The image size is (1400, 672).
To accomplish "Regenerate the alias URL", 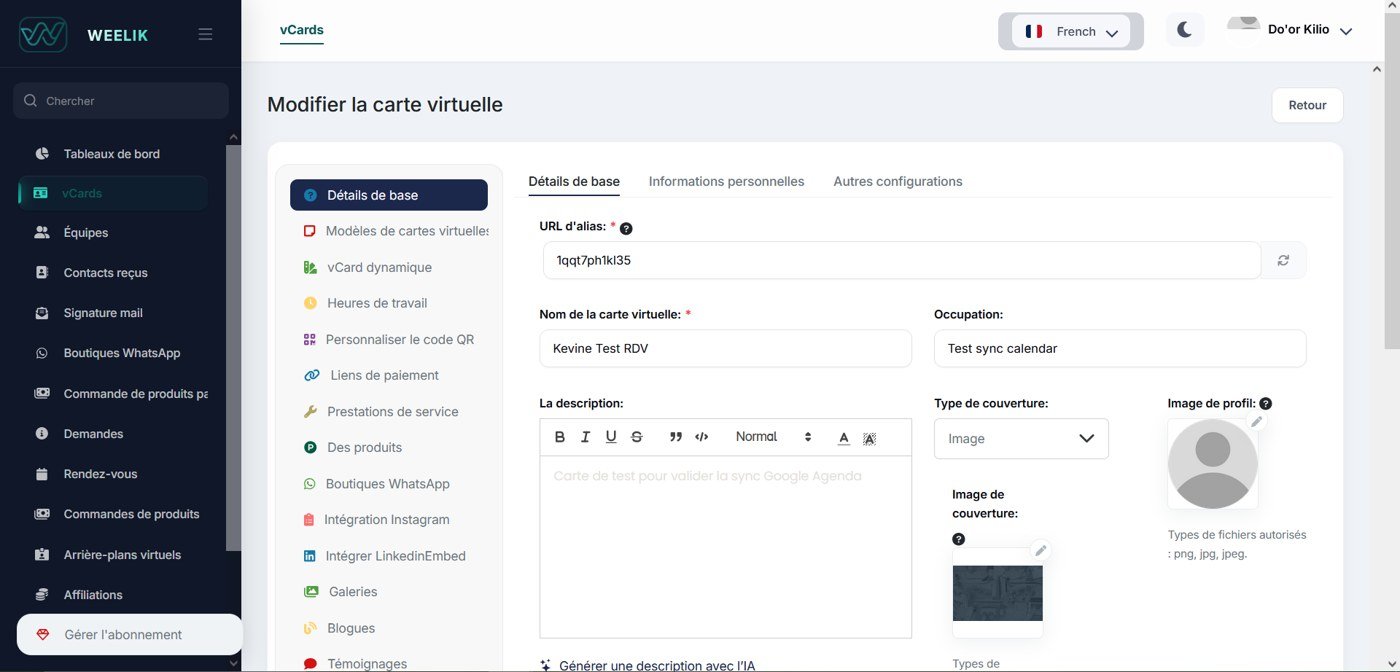I will [x=1283, y=260].
